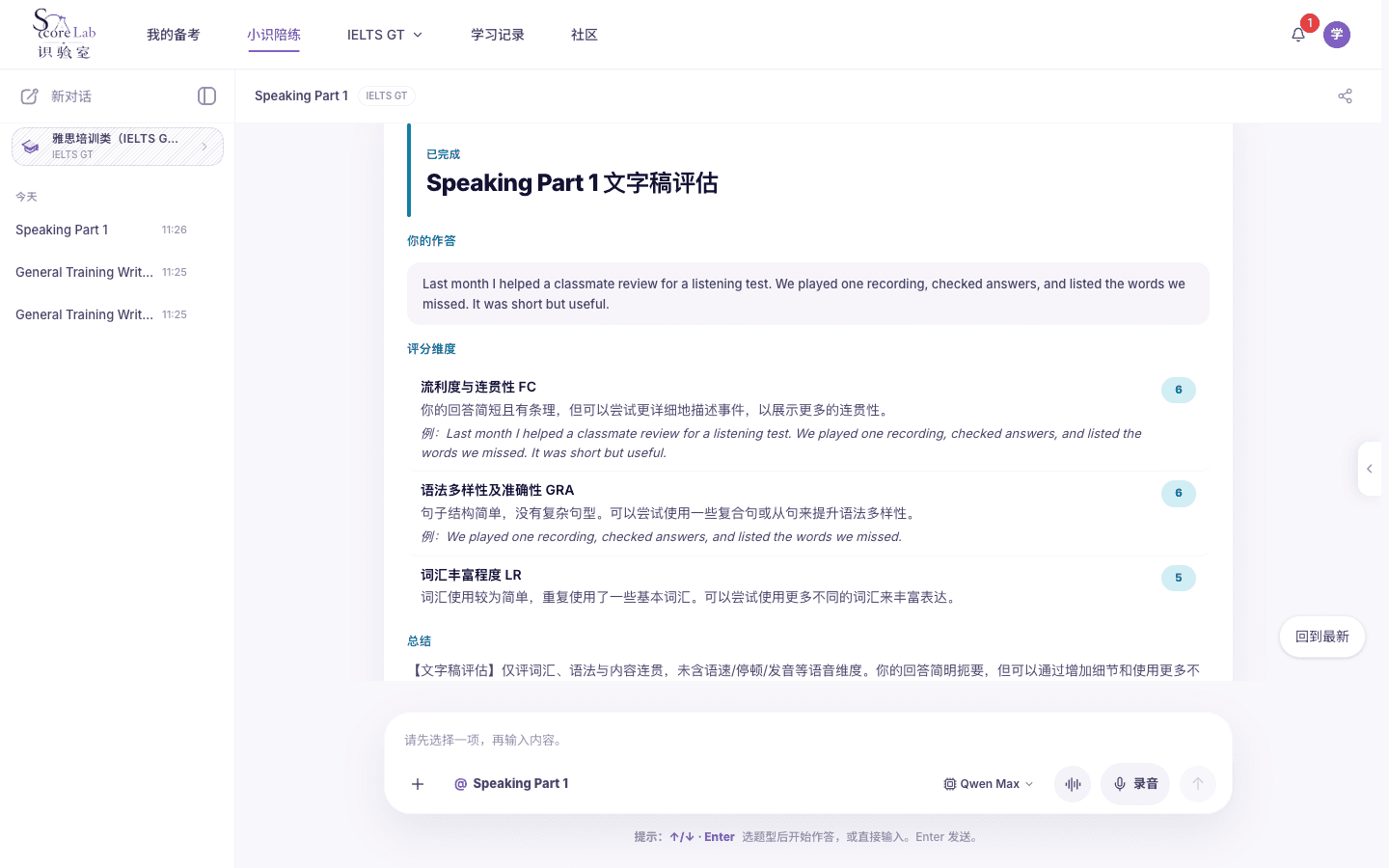Click the 流利度与连贯性 FC title
1389x868 pixels.
[478, 387]
